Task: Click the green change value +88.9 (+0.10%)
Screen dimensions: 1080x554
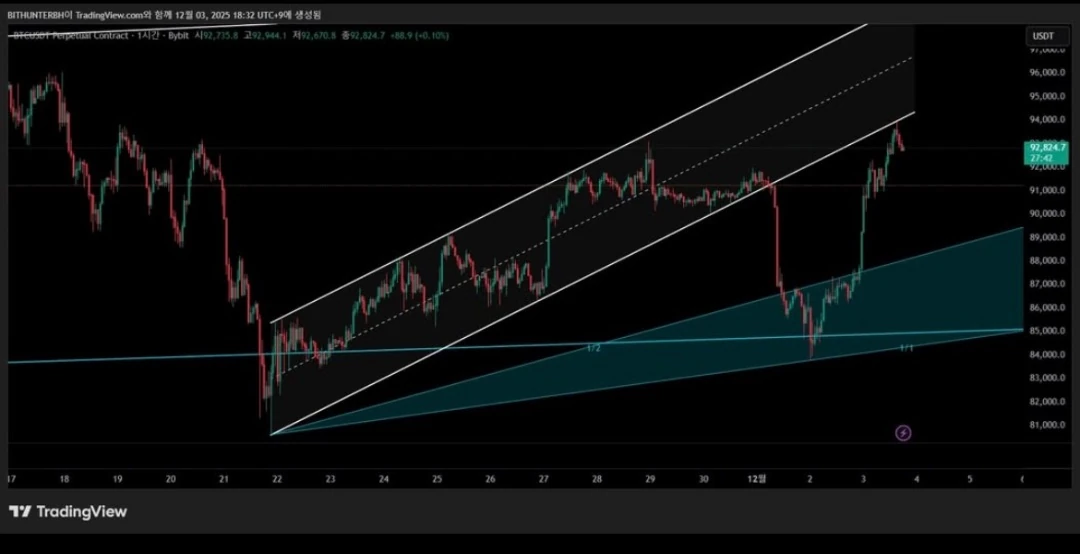Action: [418, 35]
